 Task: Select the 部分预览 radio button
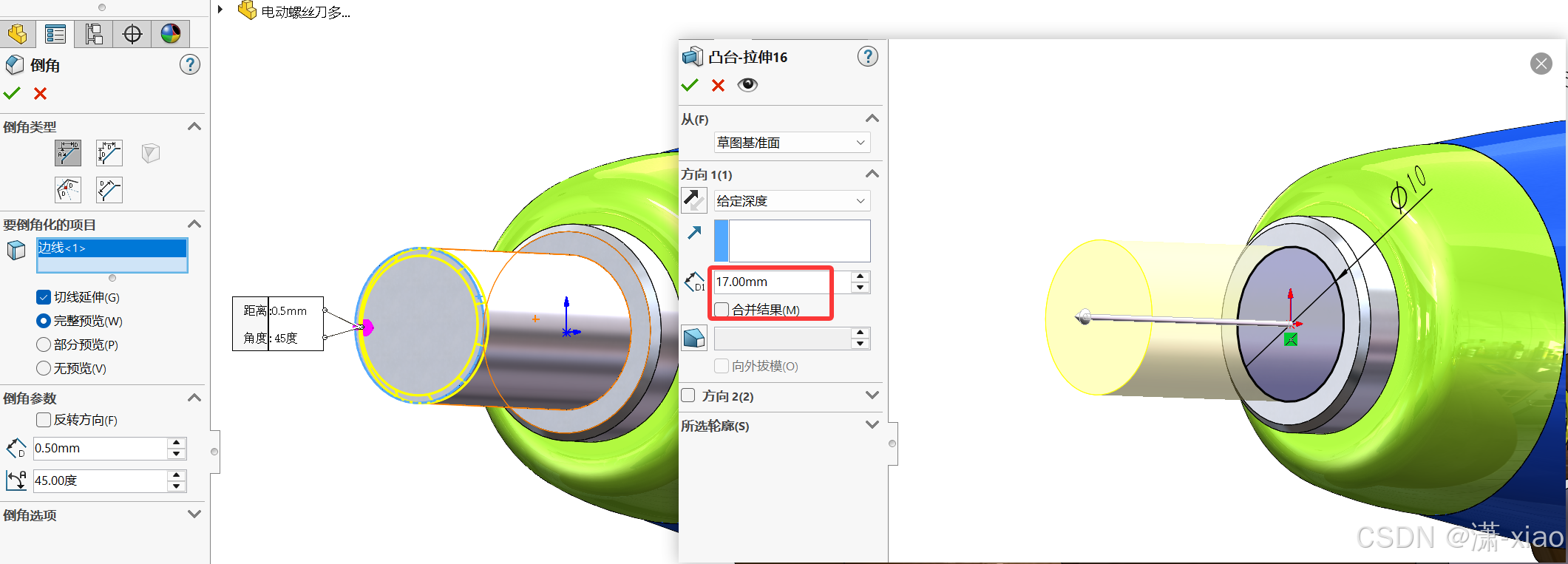click(x=44, y=344)
